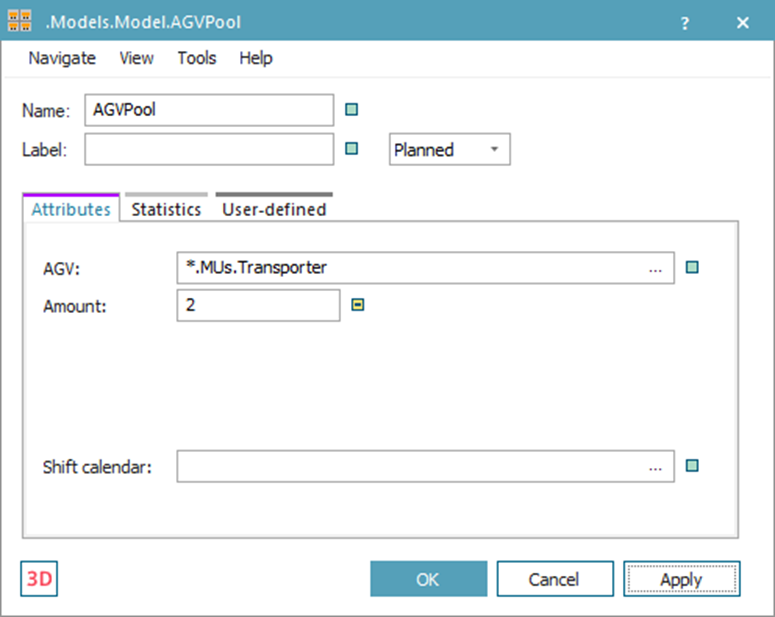Screen dimensions: 775x617
Task: Switch to the User-defined tab
Action: tap(274, 209)
